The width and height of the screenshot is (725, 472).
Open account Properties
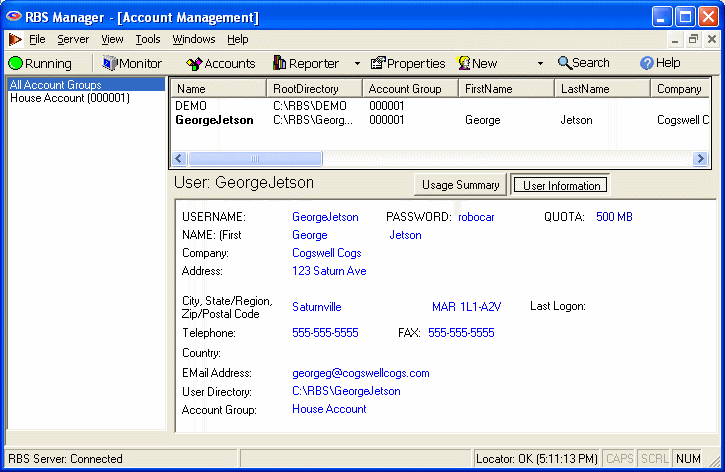408,63
